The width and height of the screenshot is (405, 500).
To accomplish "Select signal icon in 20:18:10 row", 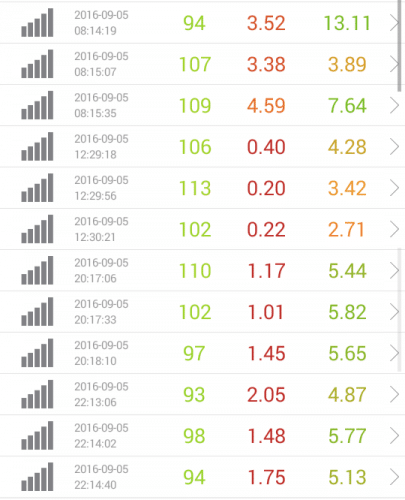I will (37, 353).
